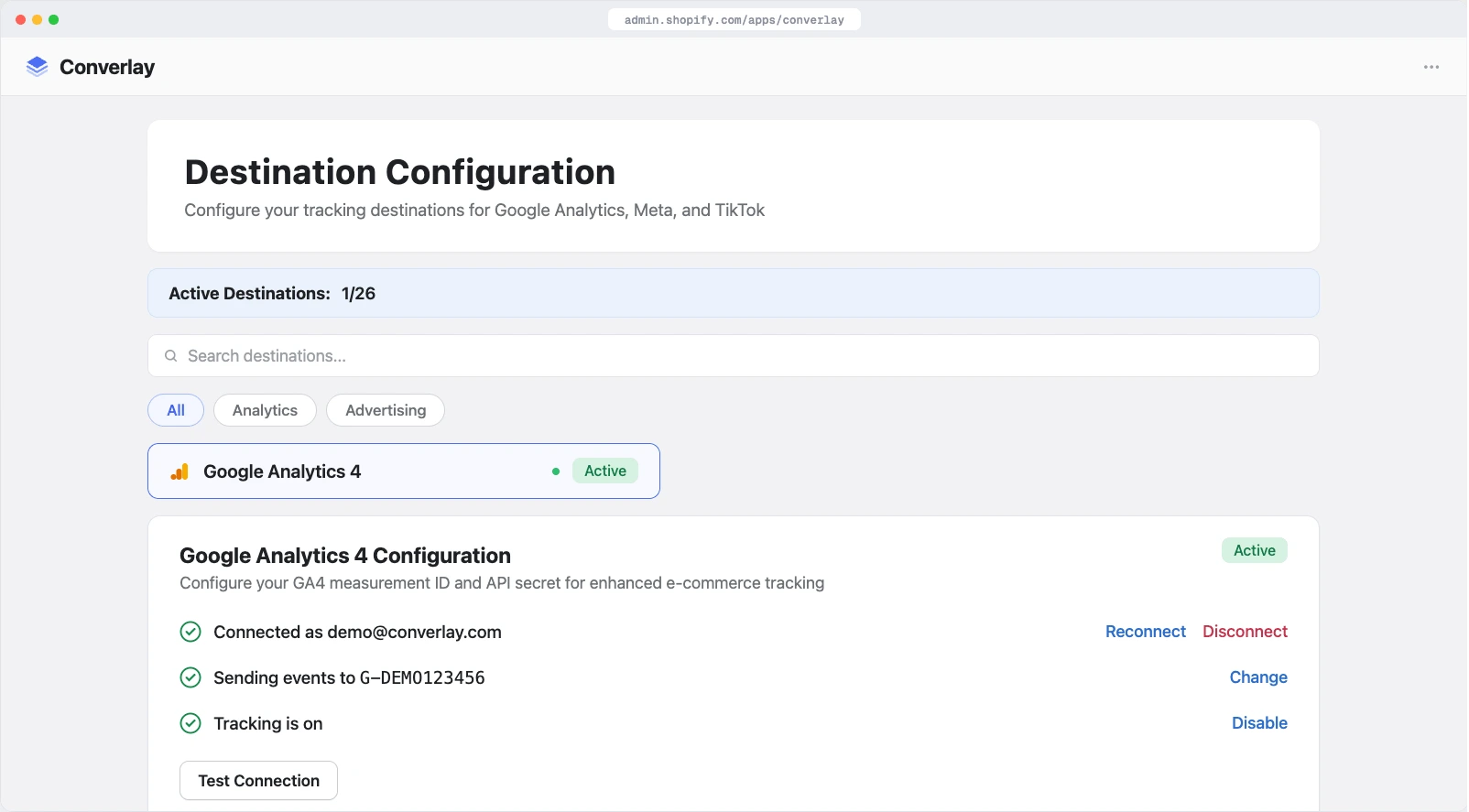
Task: Click the browser address bar URL
Action: [x=734, y=19]
